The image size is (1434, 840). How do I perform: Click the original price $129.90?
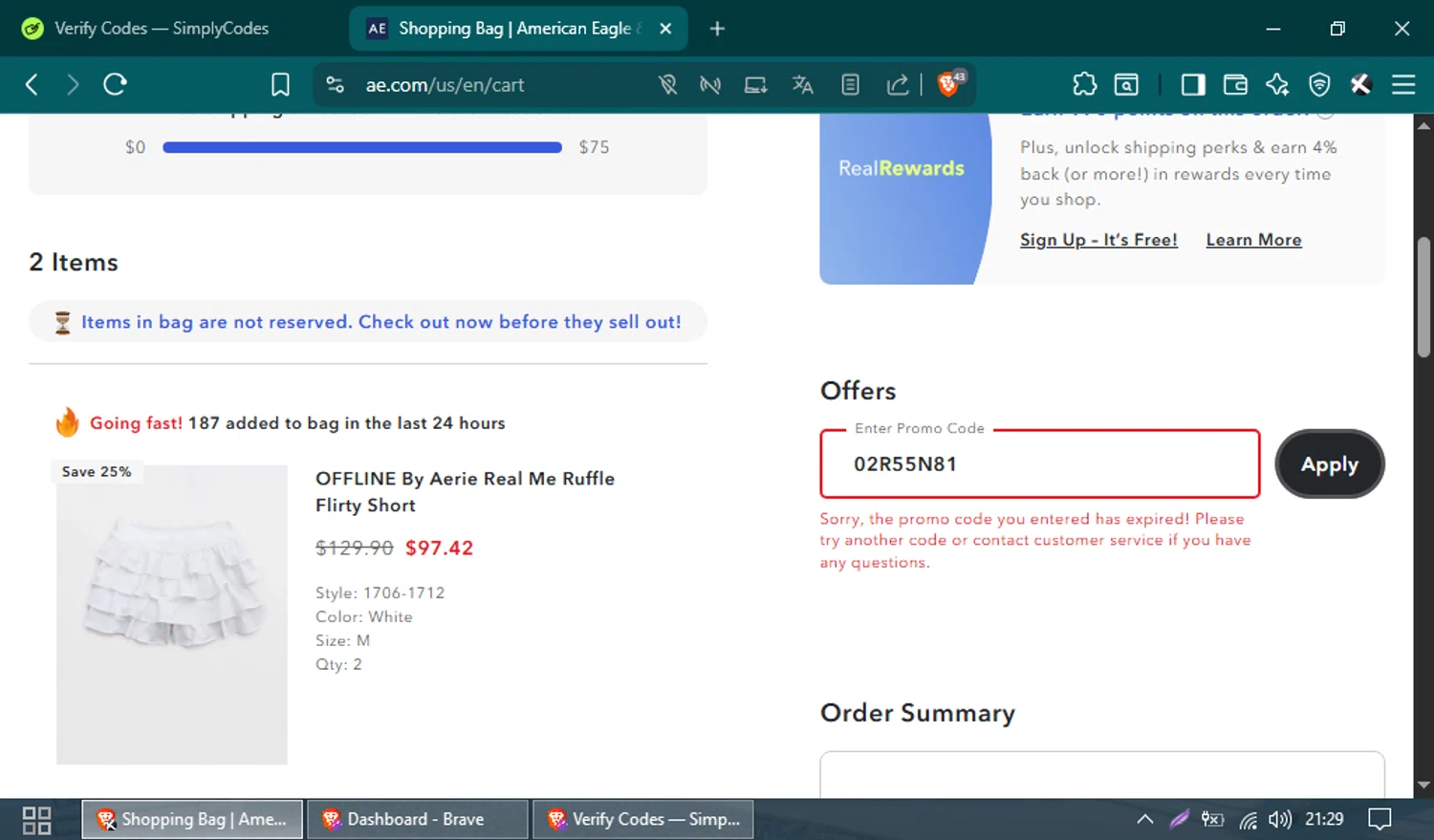[x=355, y=548]
